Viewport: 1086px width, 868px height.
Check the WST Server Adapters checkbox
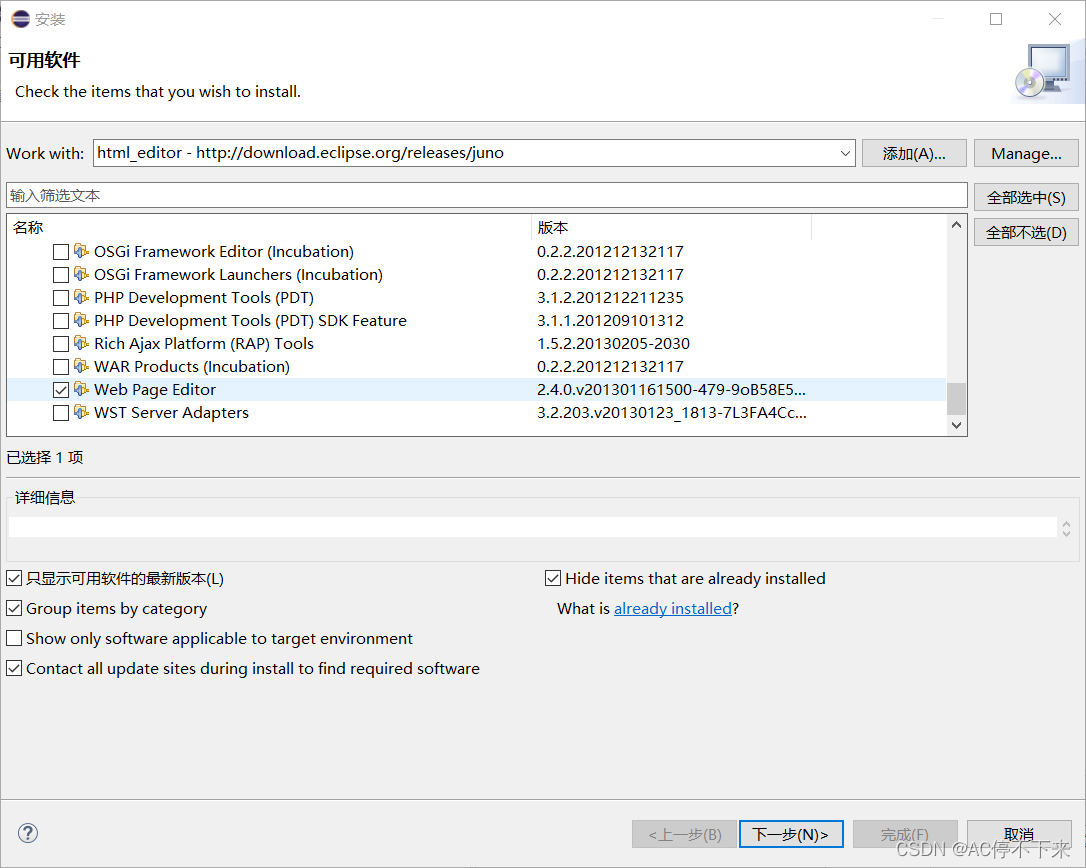click(61, 413)
